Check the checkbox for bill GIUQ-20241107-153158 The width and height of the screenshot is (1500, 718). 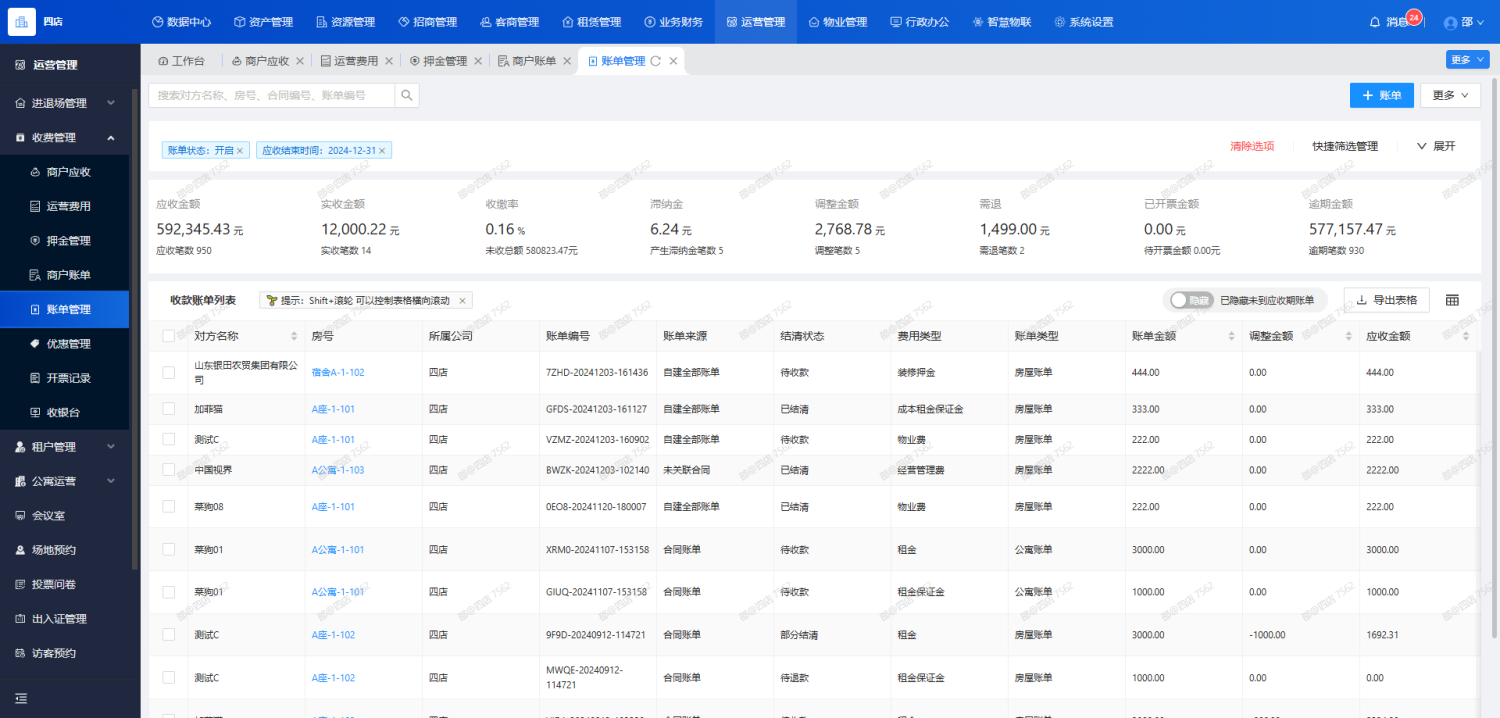coord(168,591)
